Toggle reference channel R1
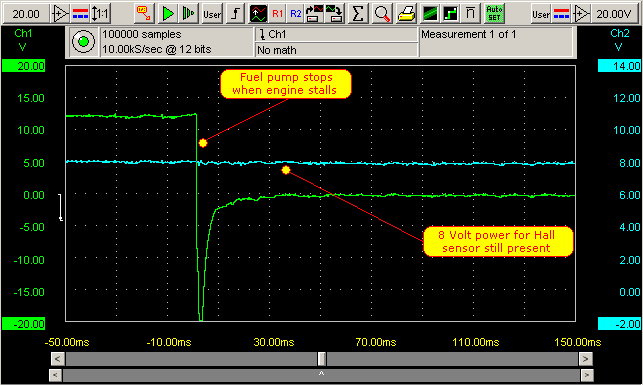The height and width of the screenshot is (385, 643). coord(278,14)
